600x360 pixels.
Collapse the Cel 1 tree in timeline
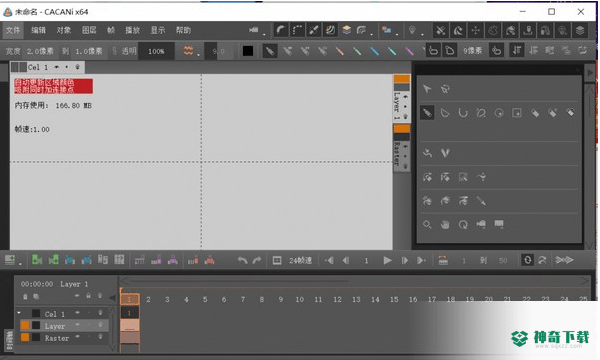(x=19, y=313)
